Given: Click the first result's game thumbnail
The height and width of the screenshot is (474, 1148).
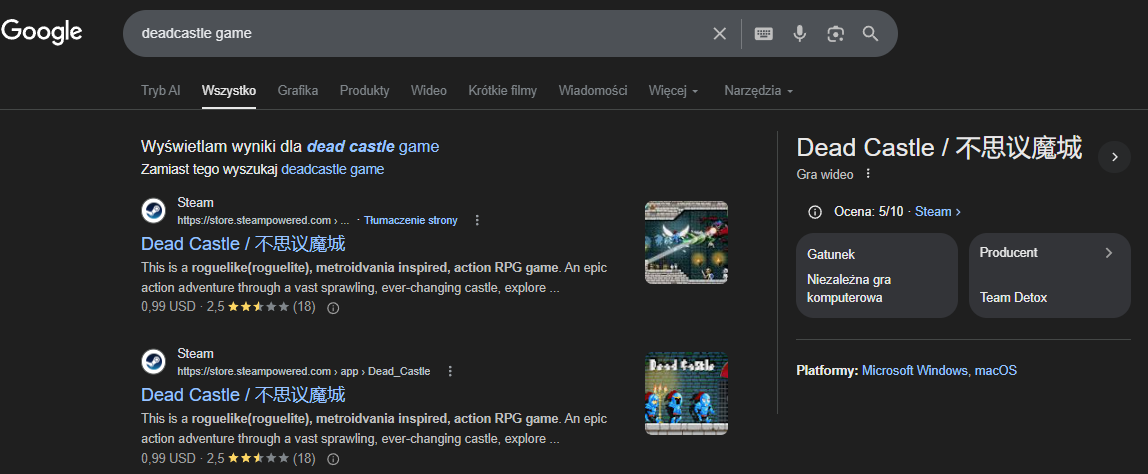Looking at the screenshot, I should 686,242.
